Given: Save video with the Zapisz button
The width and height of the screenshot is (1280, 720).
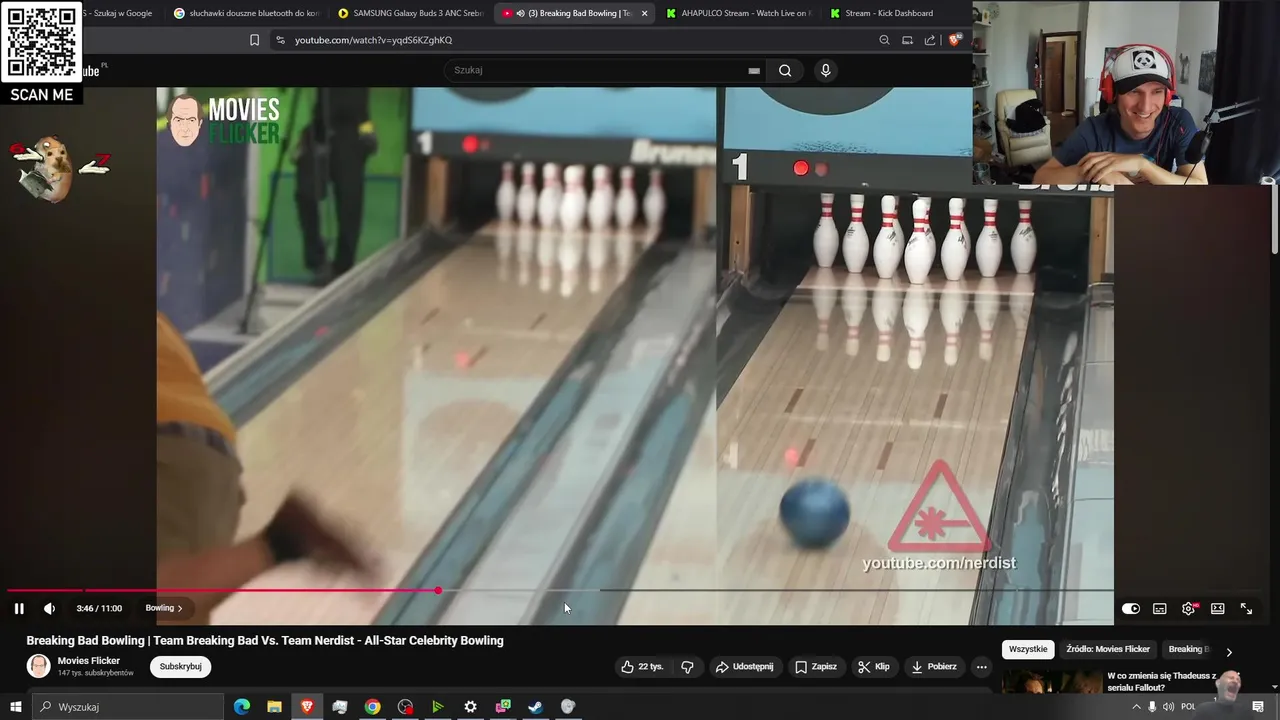Looking at the screenshot, I should pyautogui.click(x=816, y=667).
